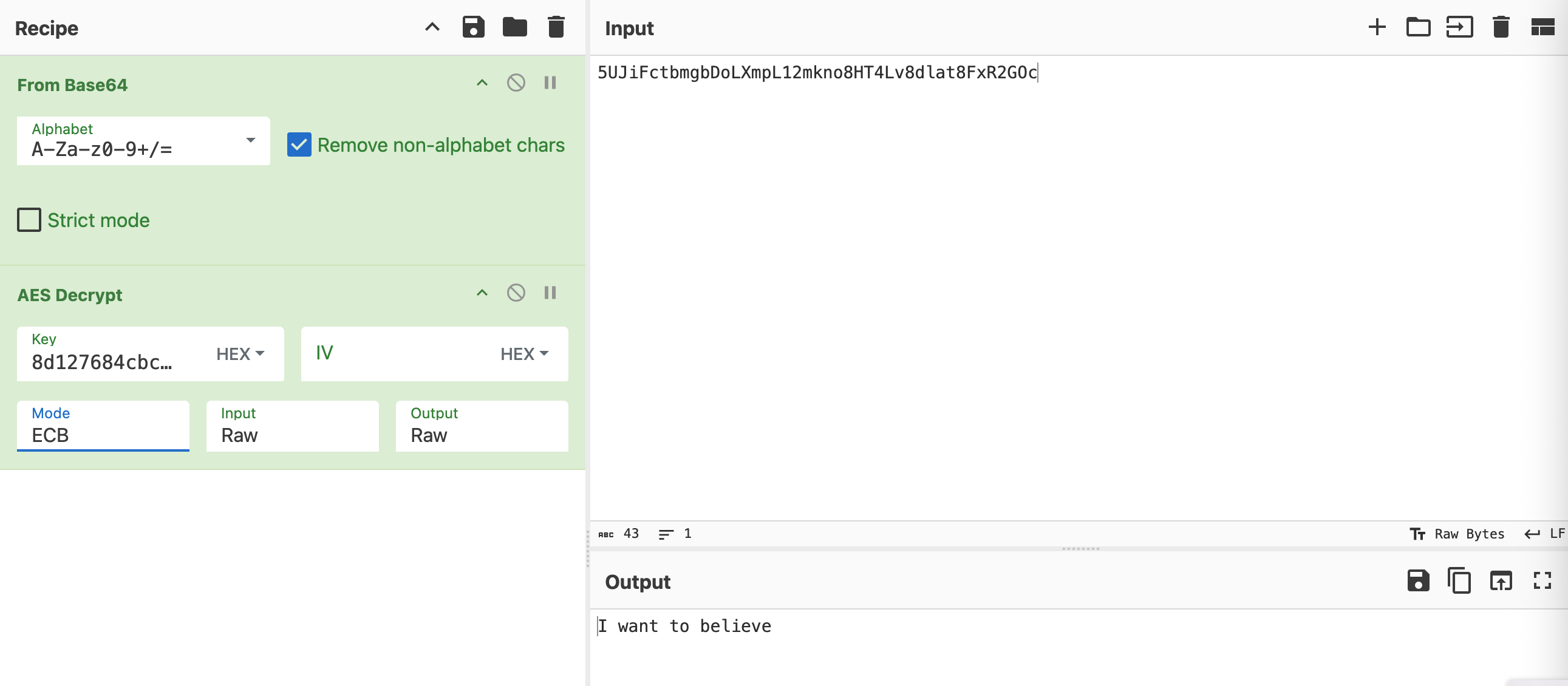Disable the From Base64 operation
This screenshot has width=1568, height=686.
coord(516,83)
